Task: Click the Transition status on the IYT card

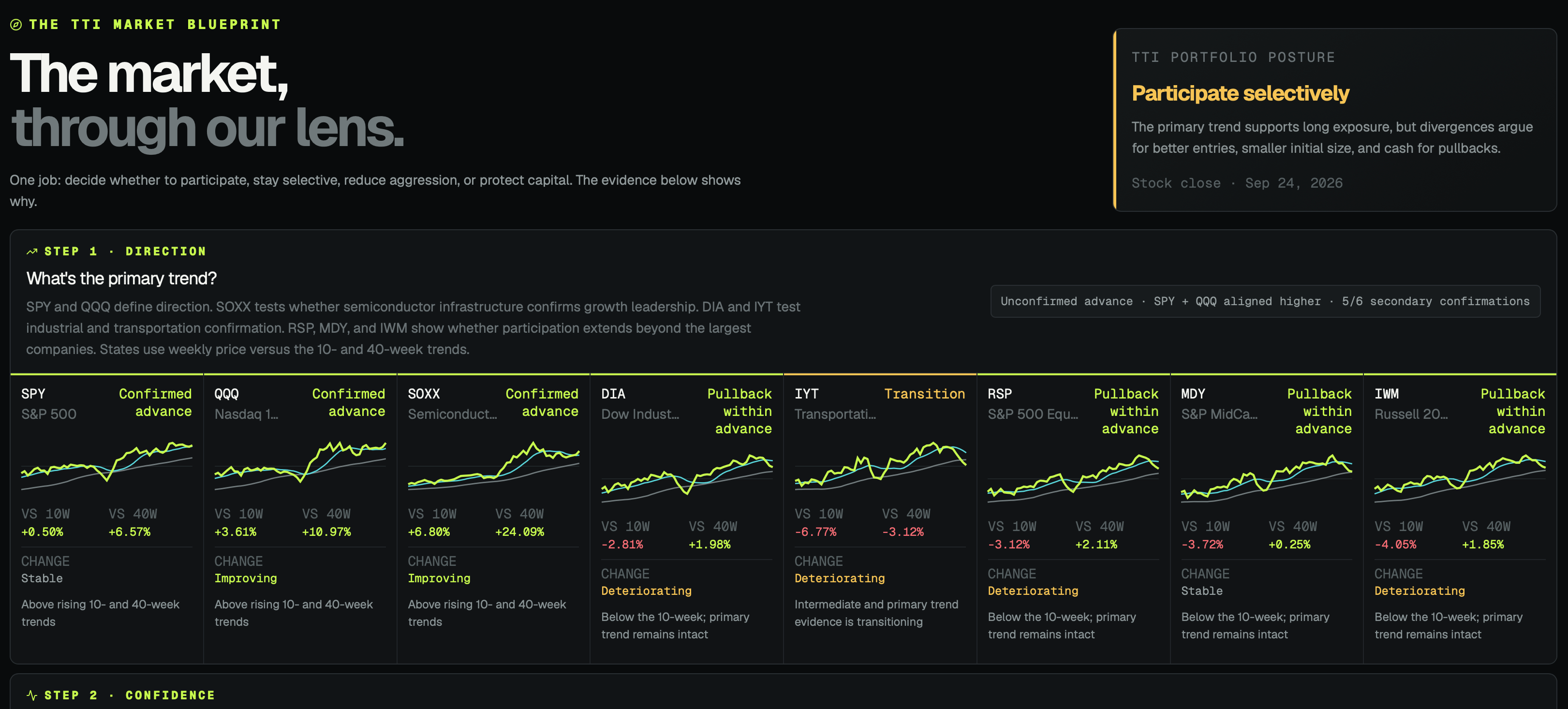Action: click(x=924, y=394)
